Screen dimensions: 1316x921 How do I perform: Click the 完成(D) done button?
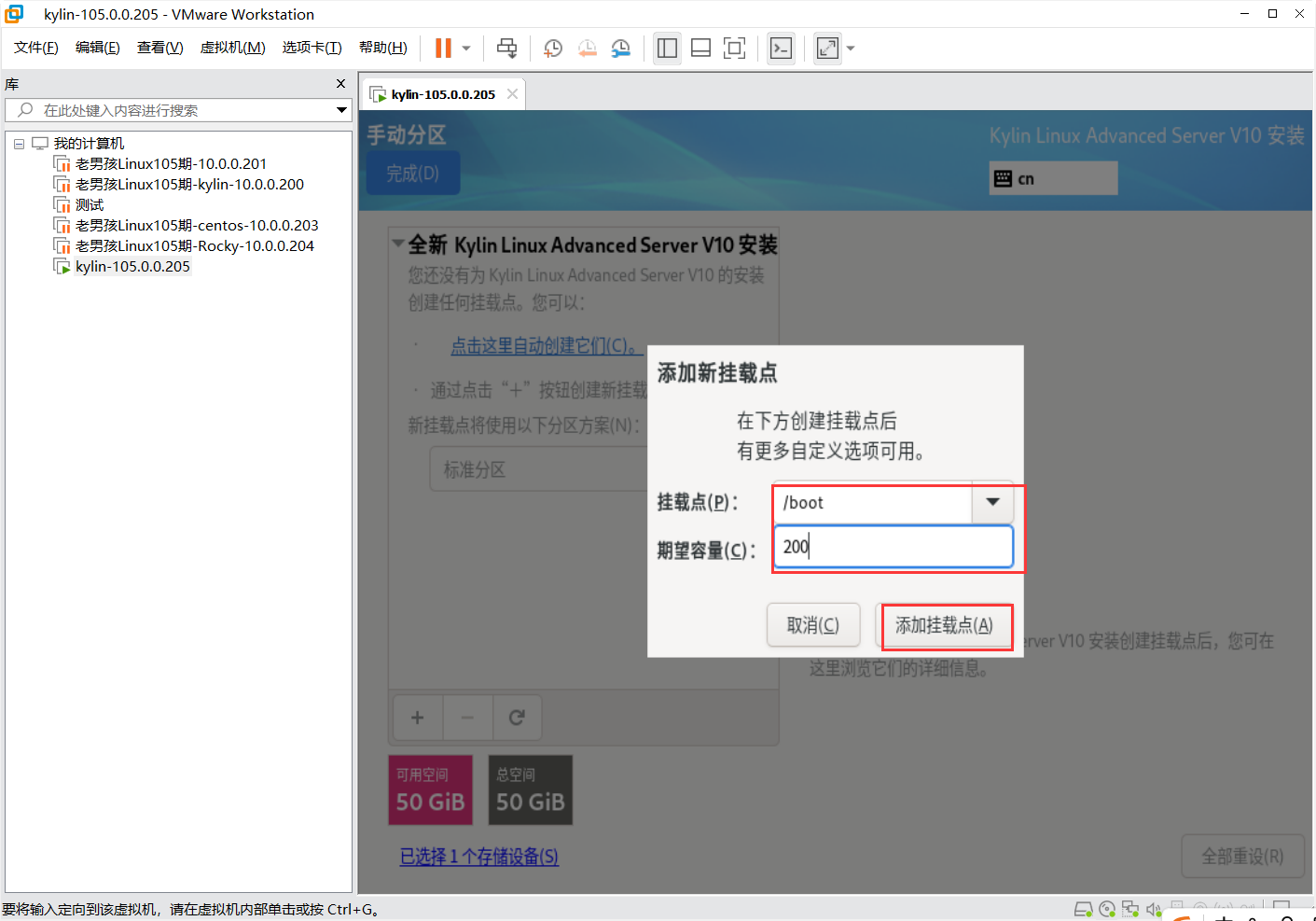click(x=413, y=174)
